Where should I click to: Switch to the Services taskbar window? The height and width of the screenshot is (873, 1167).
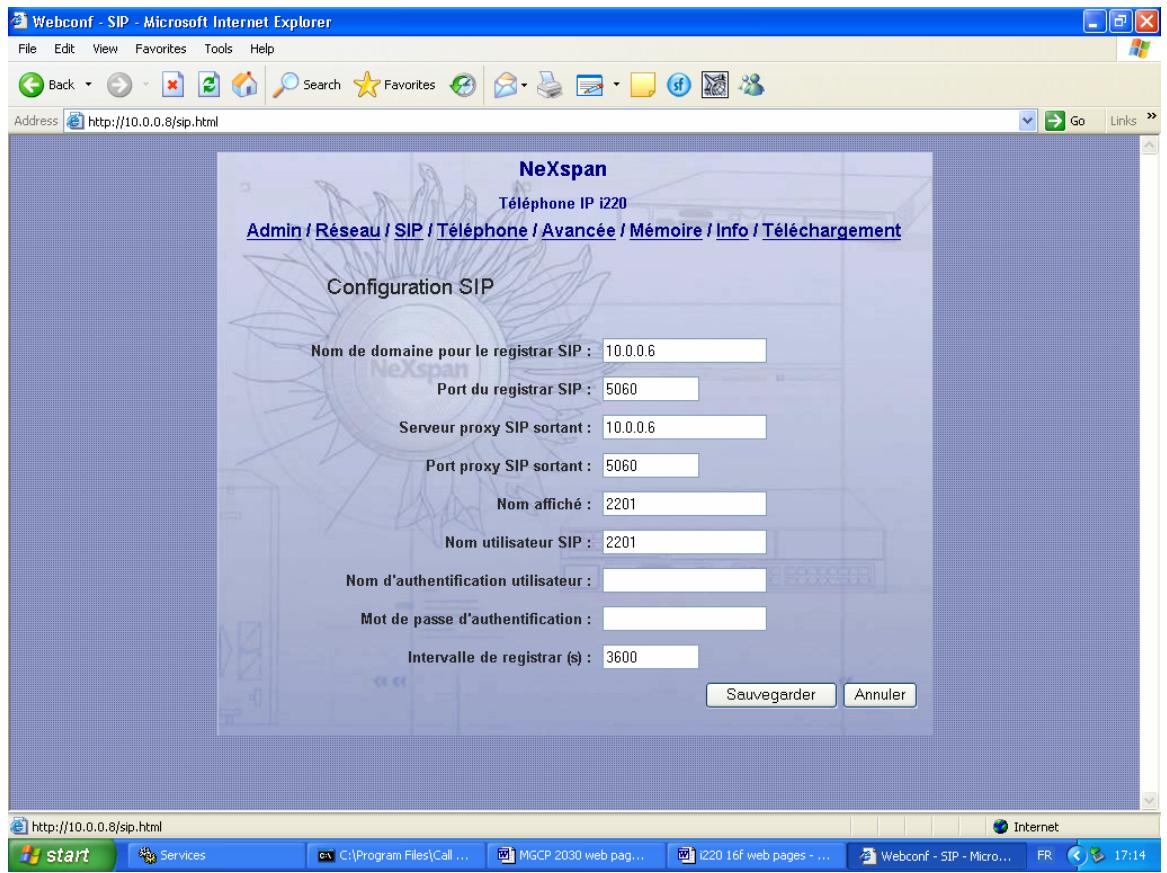171,856
